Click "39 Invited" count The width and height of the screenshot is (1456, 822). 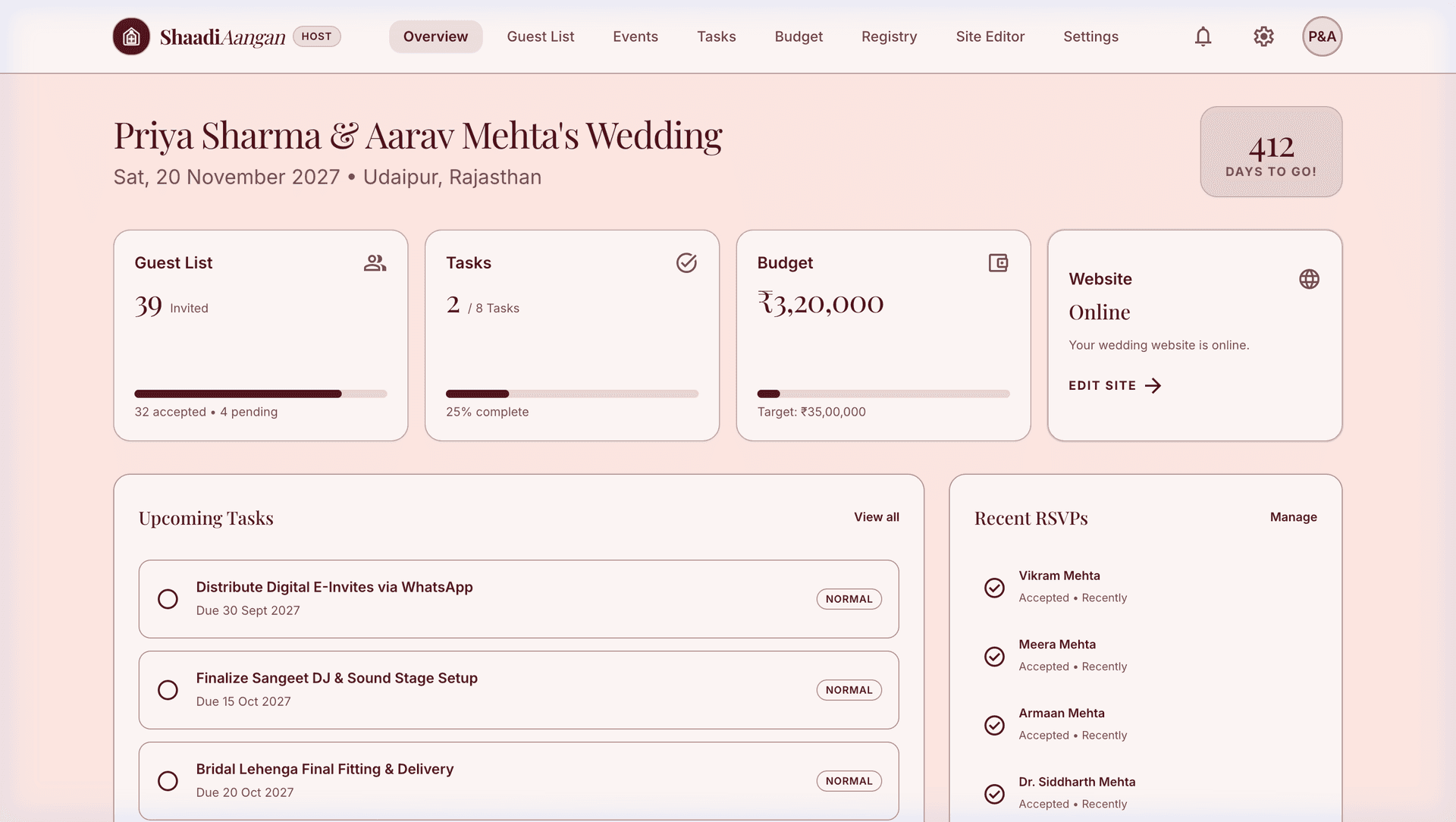pos(171,306)
